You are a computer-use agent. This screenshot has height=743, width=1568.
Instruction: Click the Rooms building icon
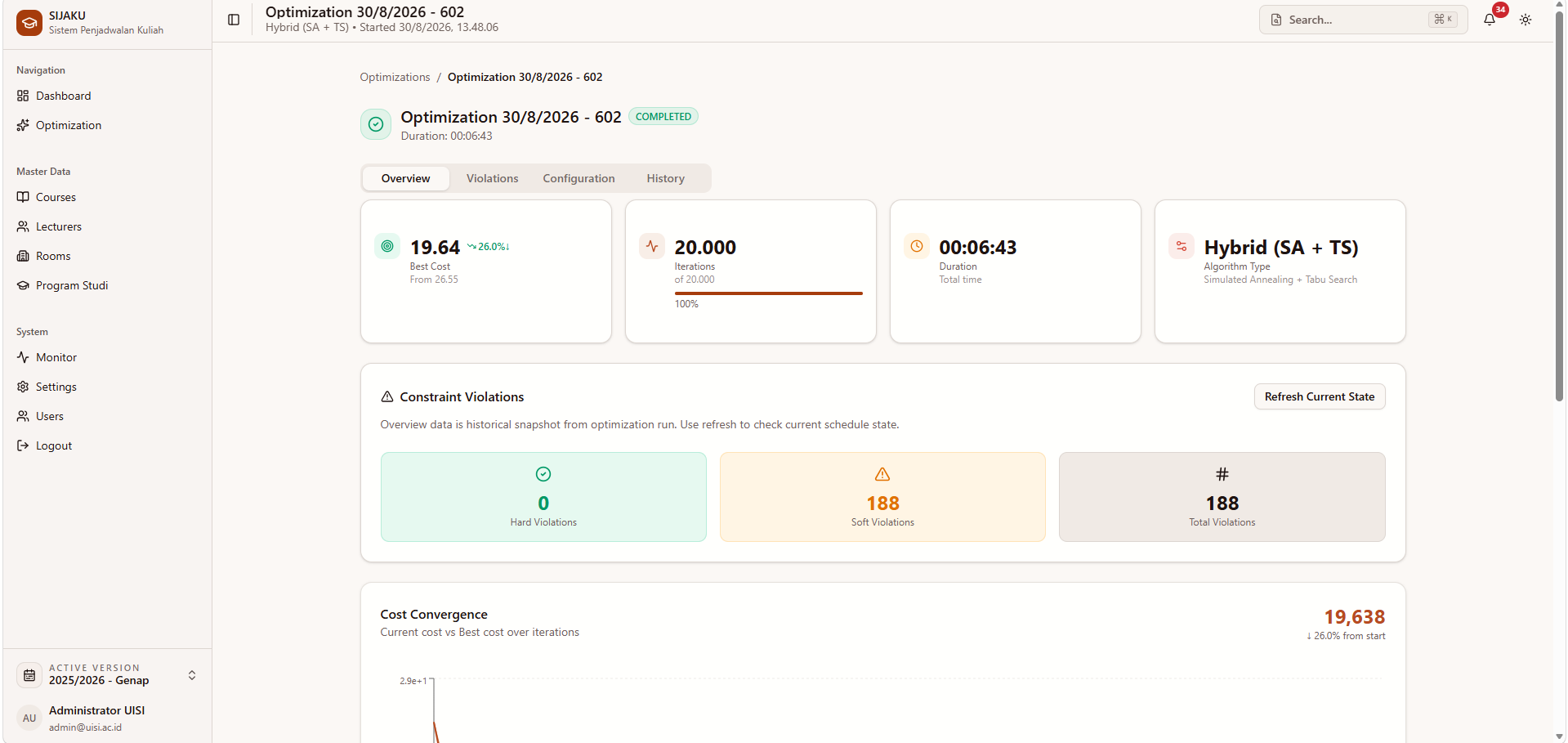pyautogui.click(x=23, y=256)
